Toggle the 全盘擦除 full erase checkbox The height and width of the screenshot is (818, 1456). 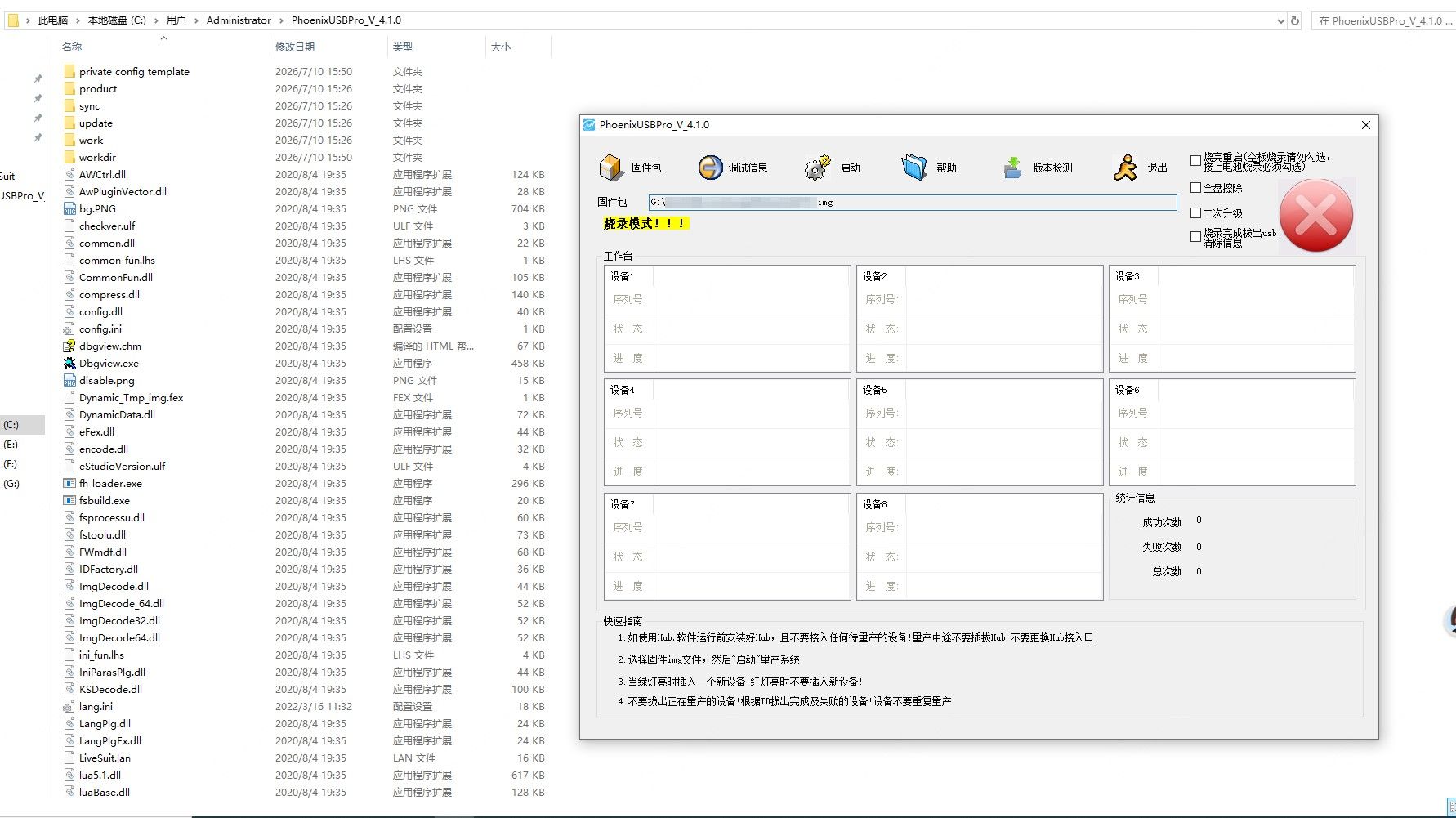click(x=1195, y=188)
